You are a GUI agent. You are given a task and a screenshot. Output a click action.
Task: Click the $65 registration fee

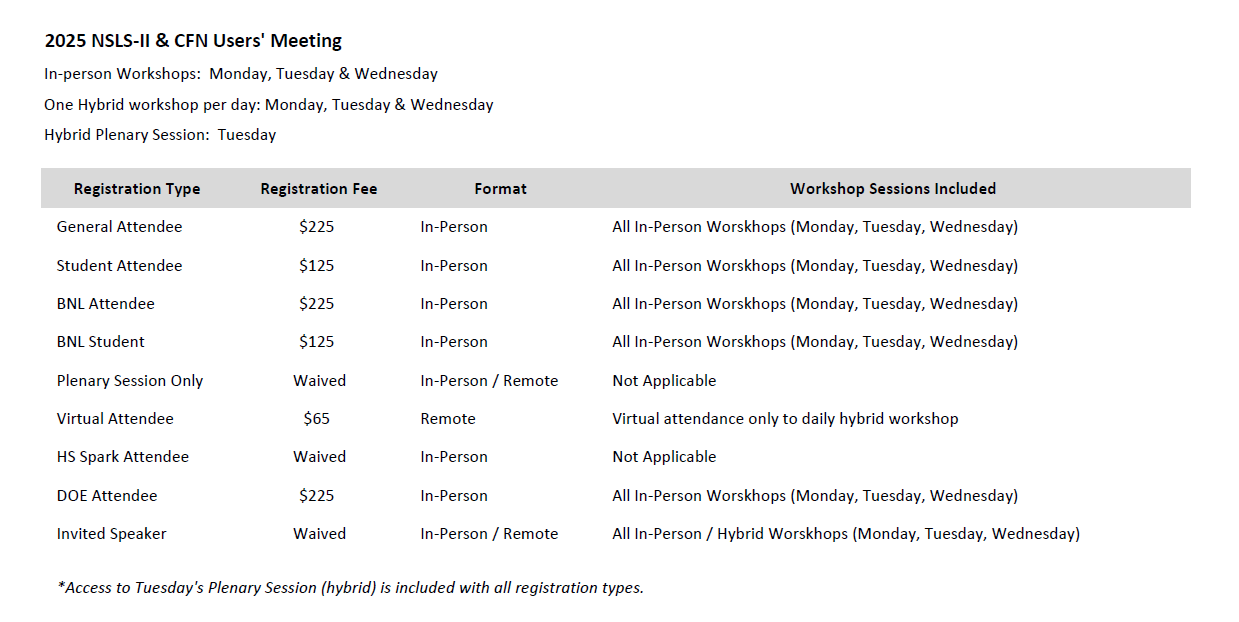[x=317, y=419]
